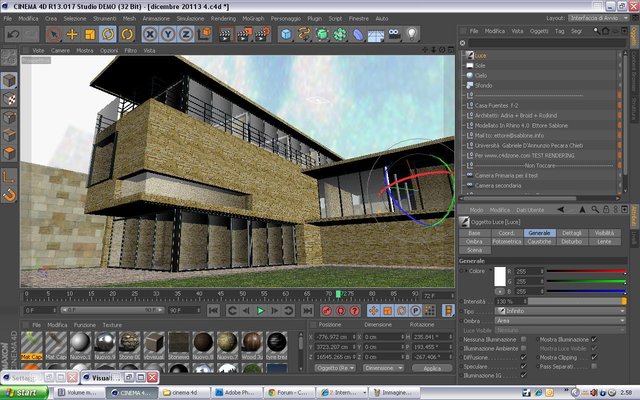The height and width of the screenshot is (400, 640).
Task: Click the Wood material thumbnail
Action: [x=252, y=342]
